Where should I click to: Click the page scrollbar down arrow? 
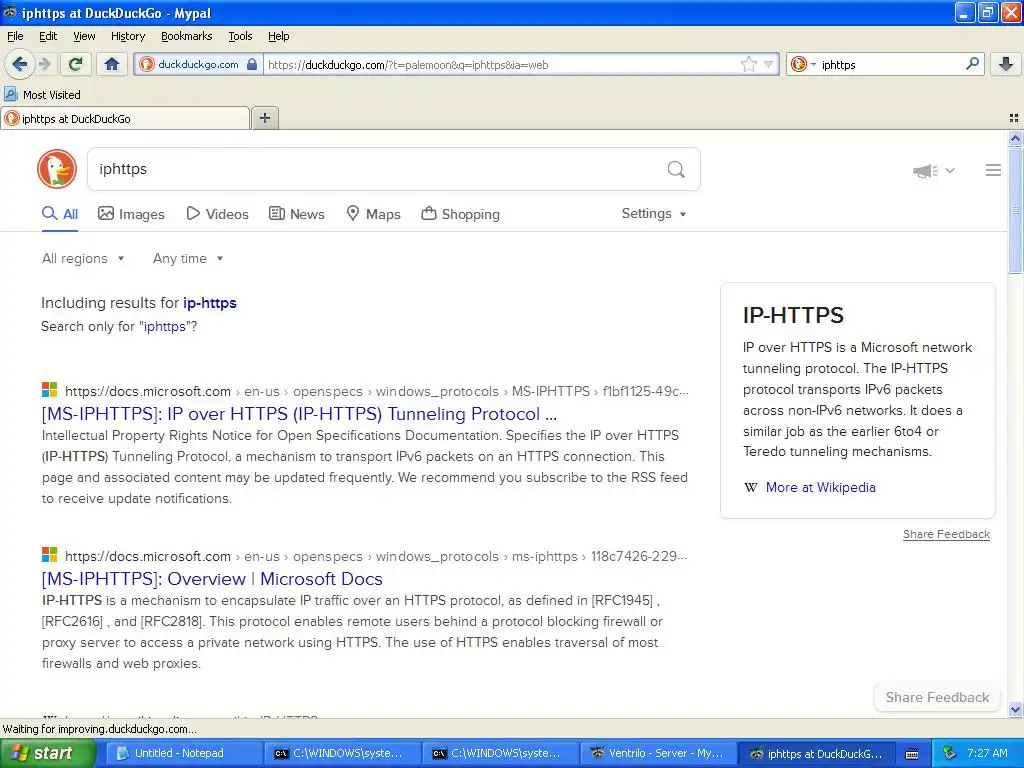(1015, 709)
